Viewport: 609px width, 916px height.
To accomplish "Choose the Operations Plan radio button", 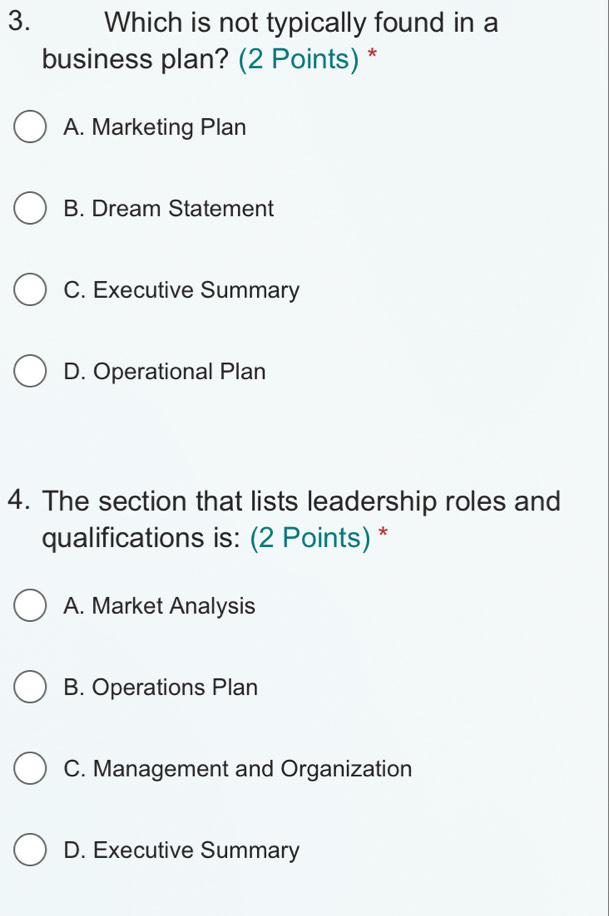I will [31, 688].
